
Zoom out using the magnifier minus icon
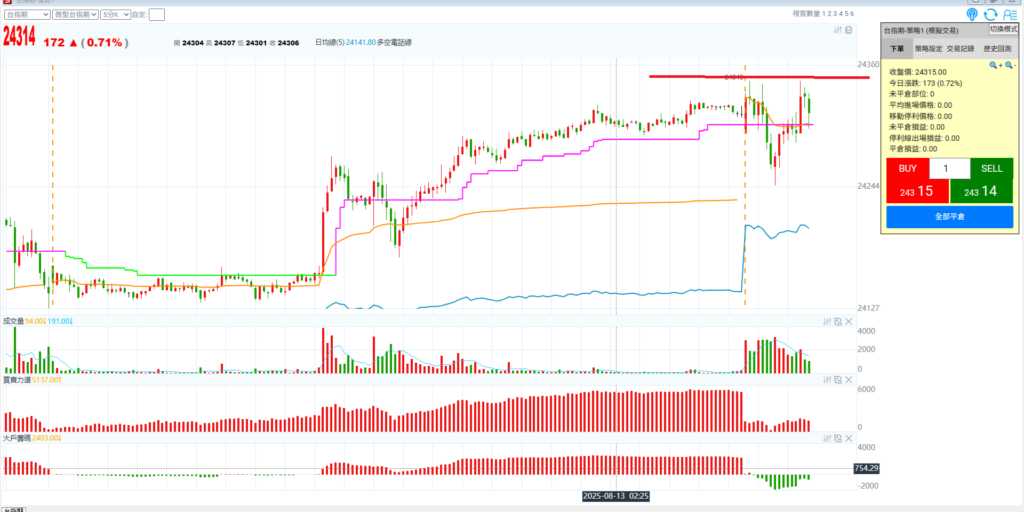click(1010, 64)
